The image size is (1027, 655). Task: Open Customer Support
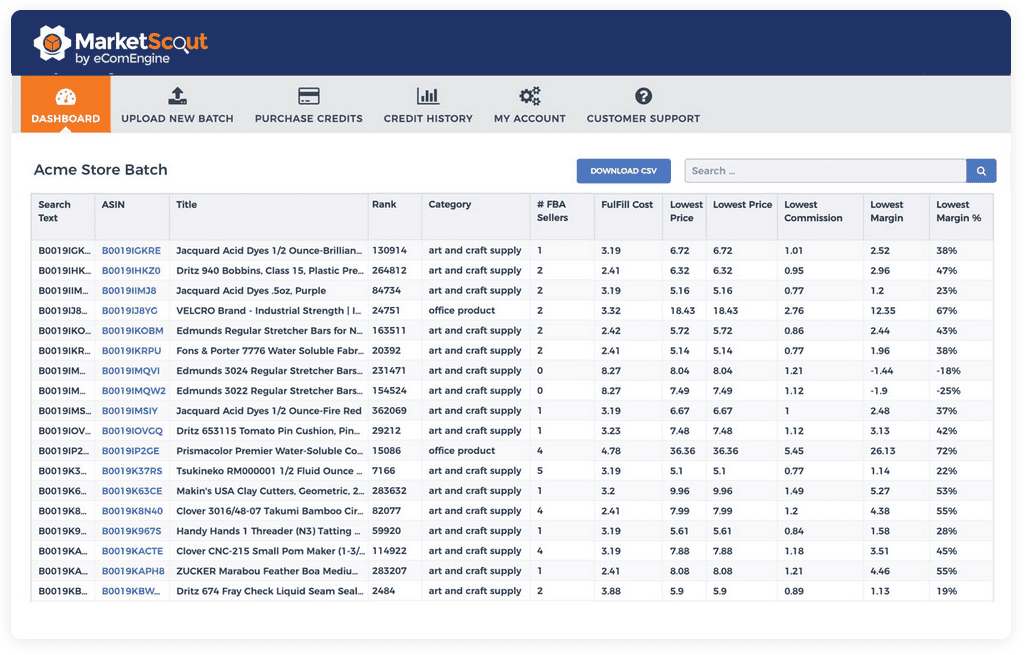coord(643,118)
